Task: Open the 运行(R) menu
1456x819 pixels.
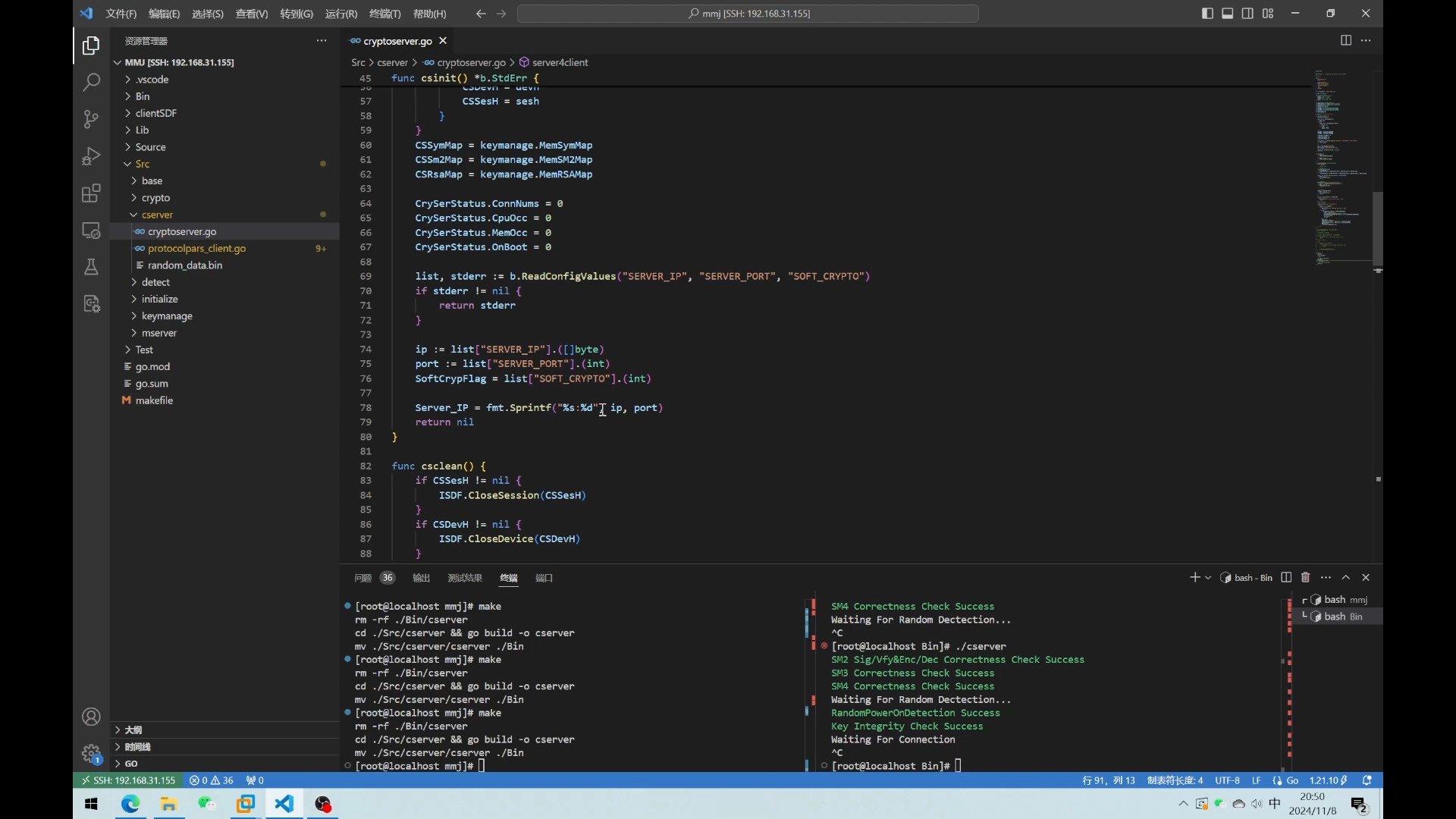Action: [340, 14]
